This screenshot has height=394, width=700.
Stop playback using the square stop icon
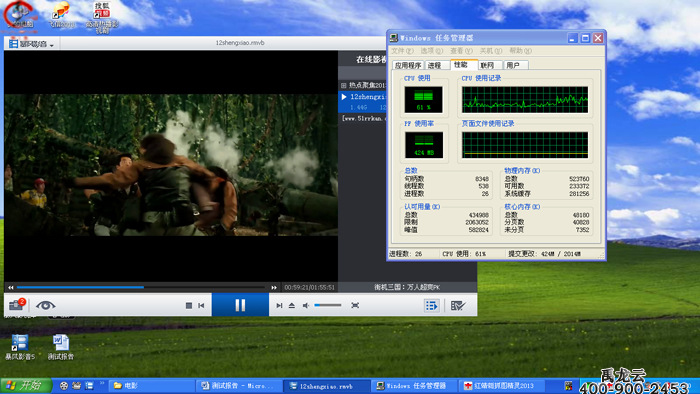189,306
